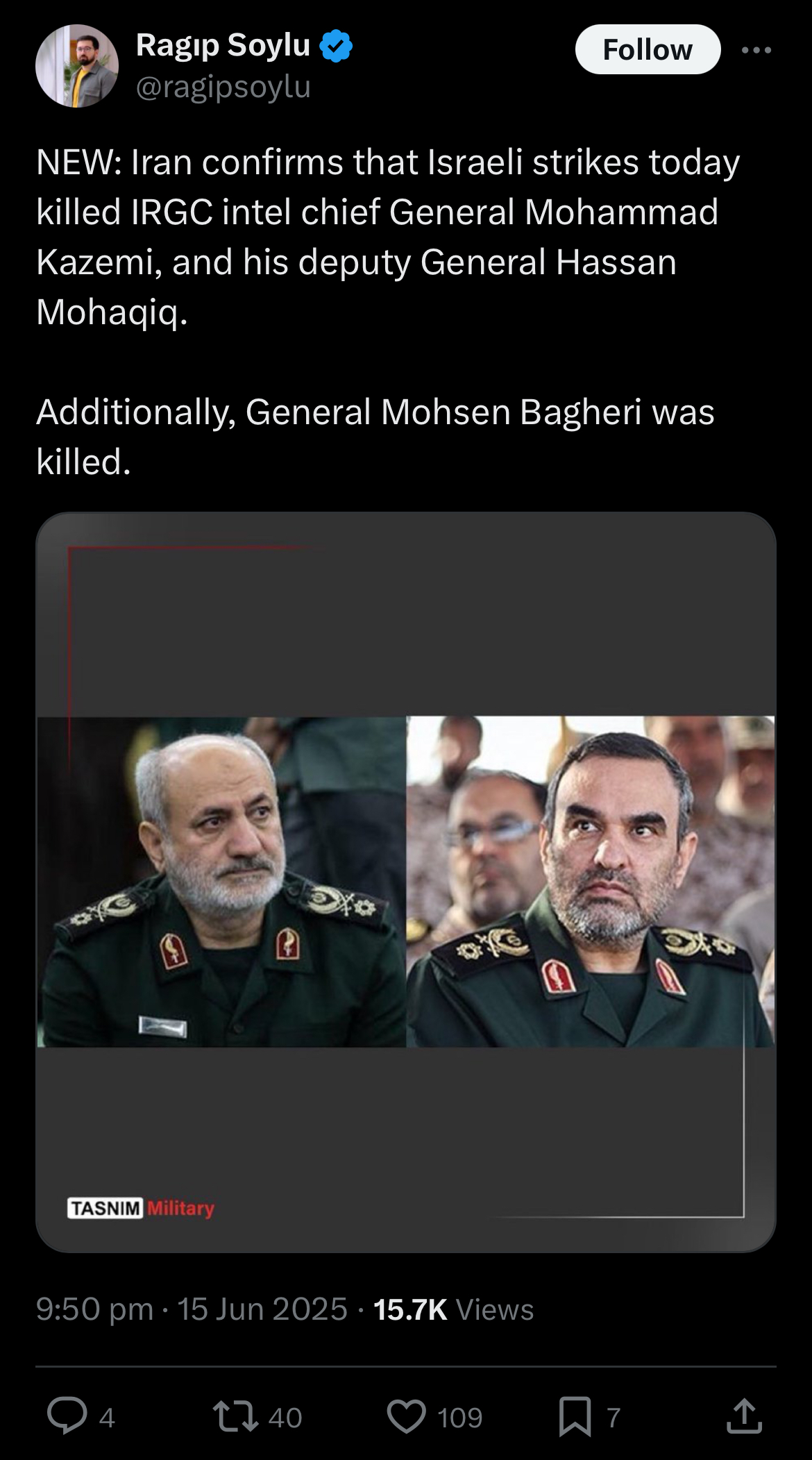Open the left general's photo
The height and width of the screenshot is (1460, 812).
221,882
